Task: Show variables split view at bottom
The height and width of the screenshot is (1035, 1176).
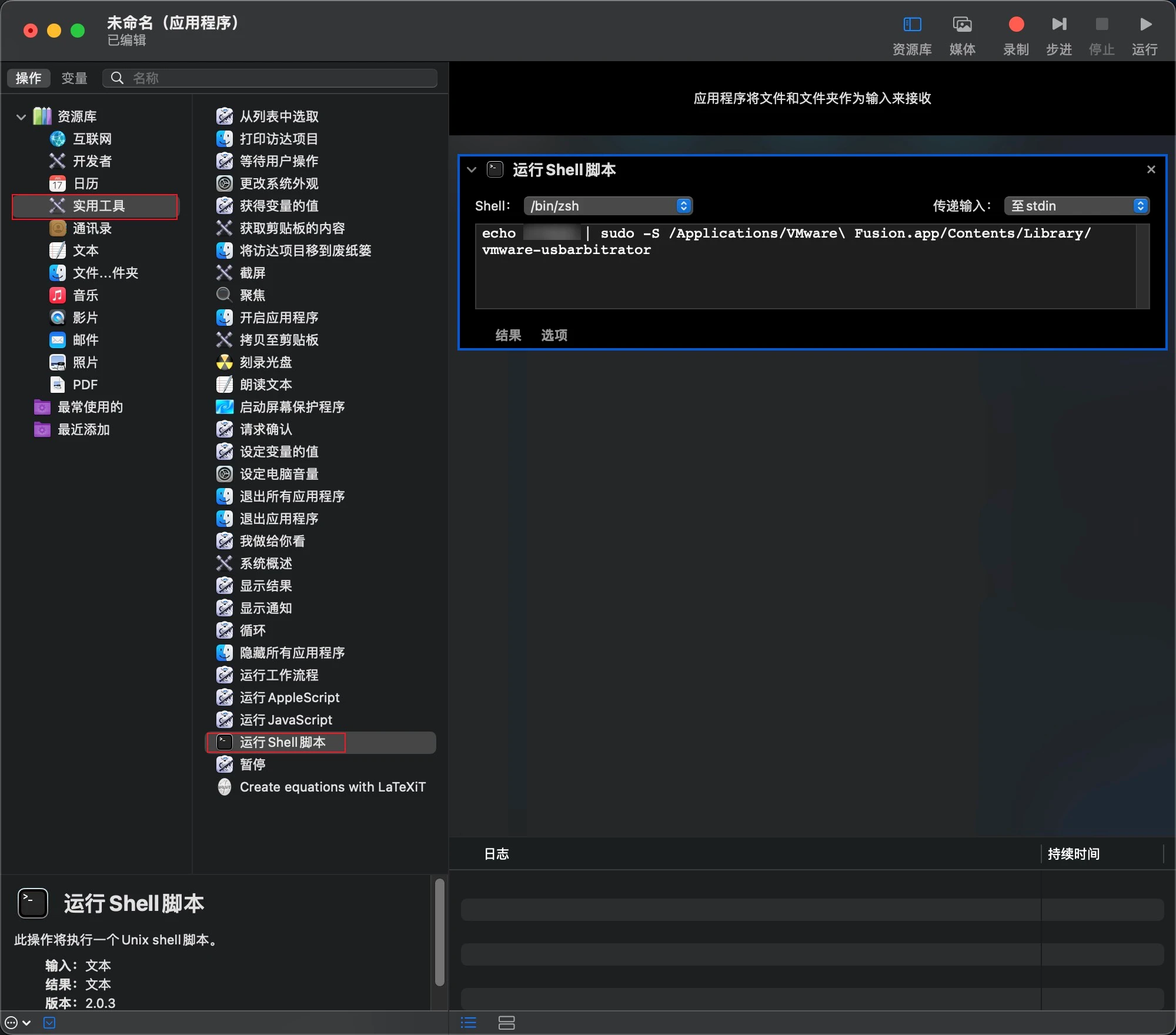Action: point(506,1023)
